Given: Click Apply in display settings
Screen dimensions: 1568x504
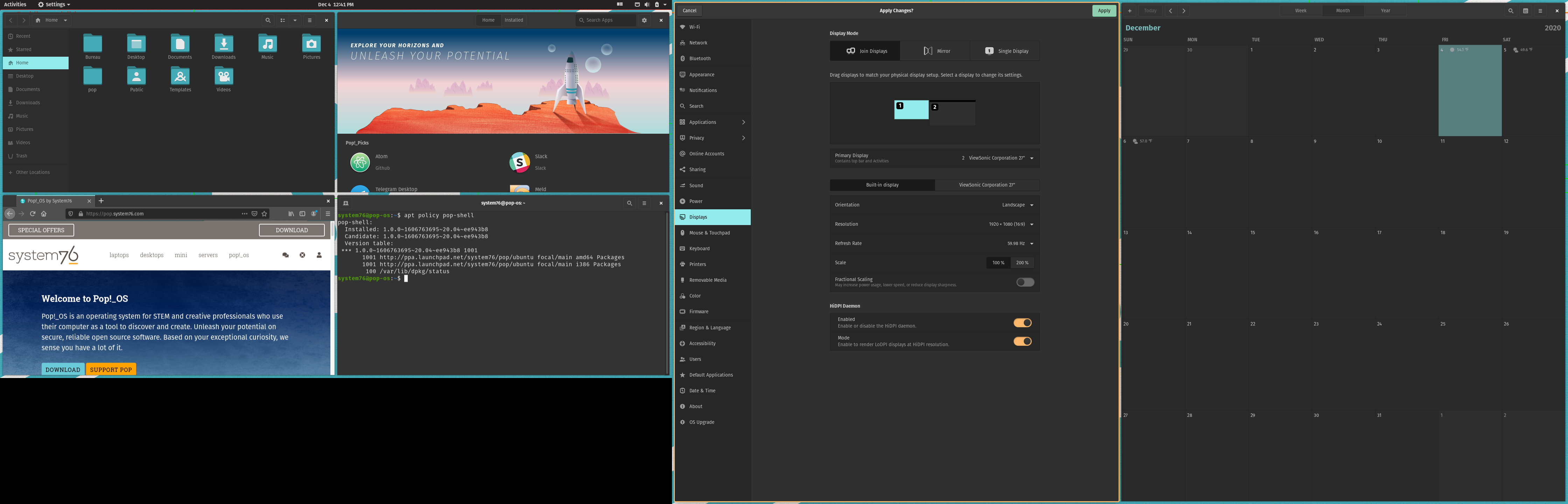Looking at the screenshot, I should pyautogui.click(x=1104, y=10).
